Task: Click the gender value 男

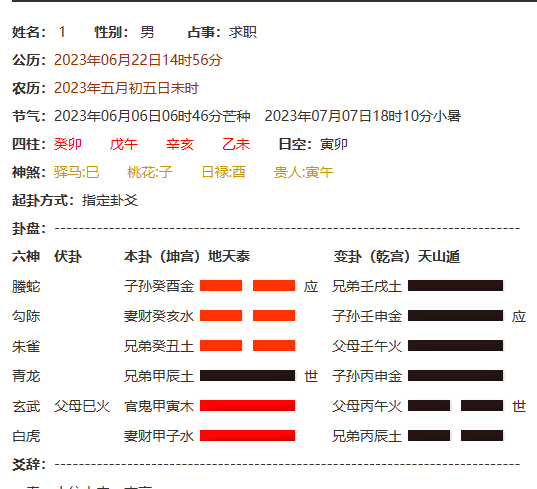Action: 147,33
